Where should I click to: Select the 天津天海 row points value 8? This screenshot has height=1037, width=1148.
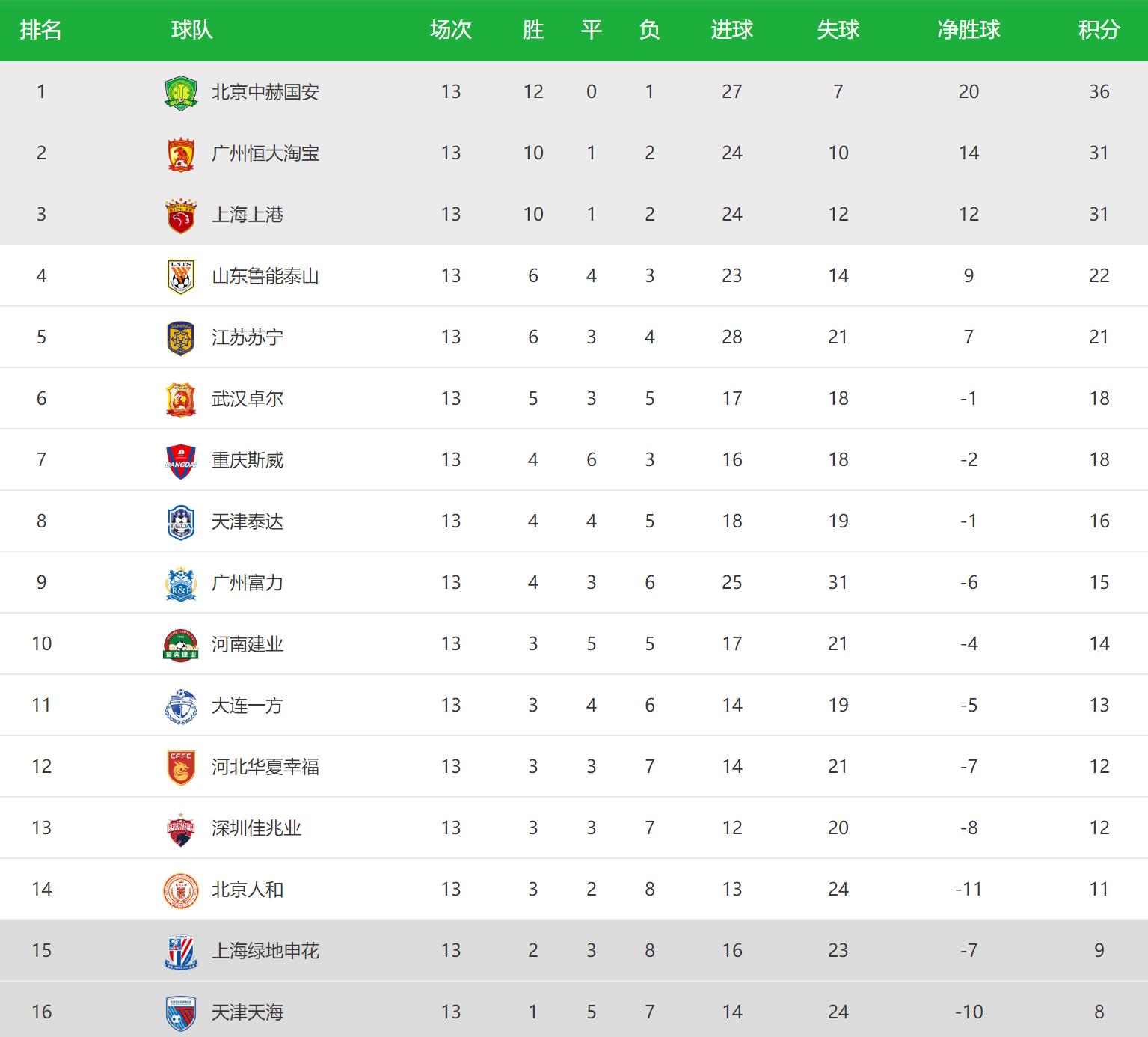(x=1099, y=1012)
